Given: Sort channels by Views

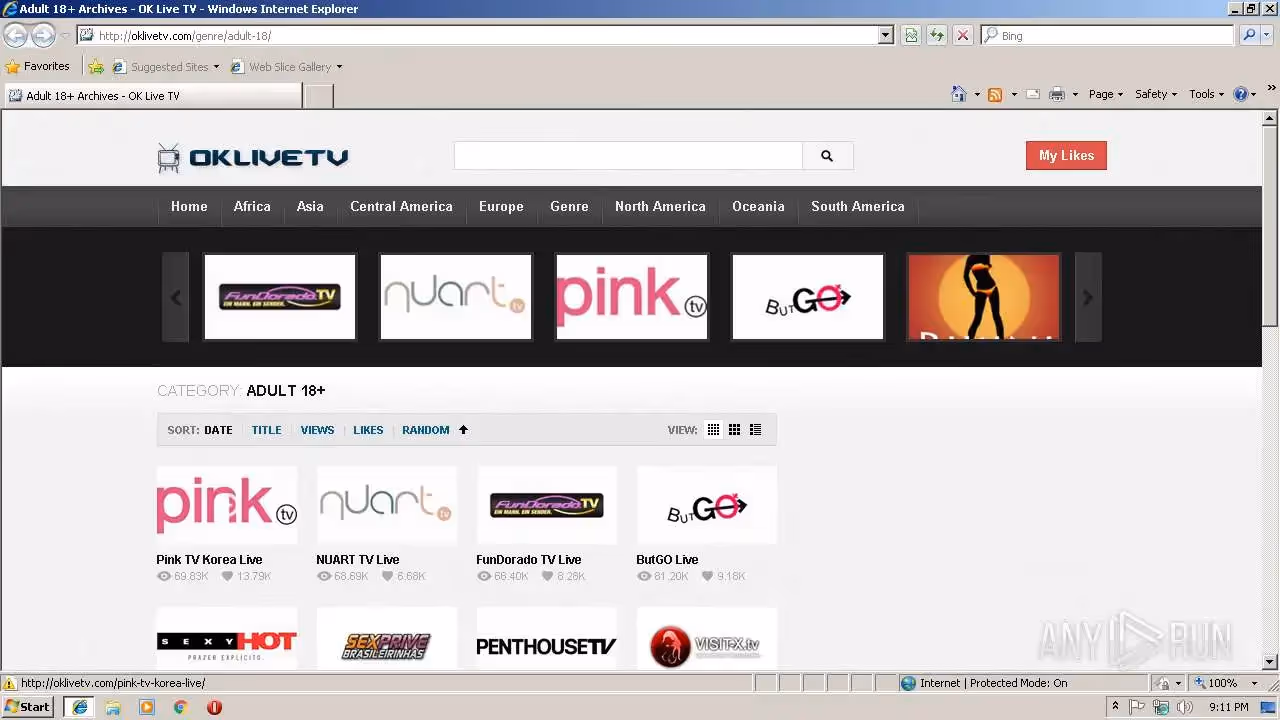Looking at the screenshot, I should [317, 430].
